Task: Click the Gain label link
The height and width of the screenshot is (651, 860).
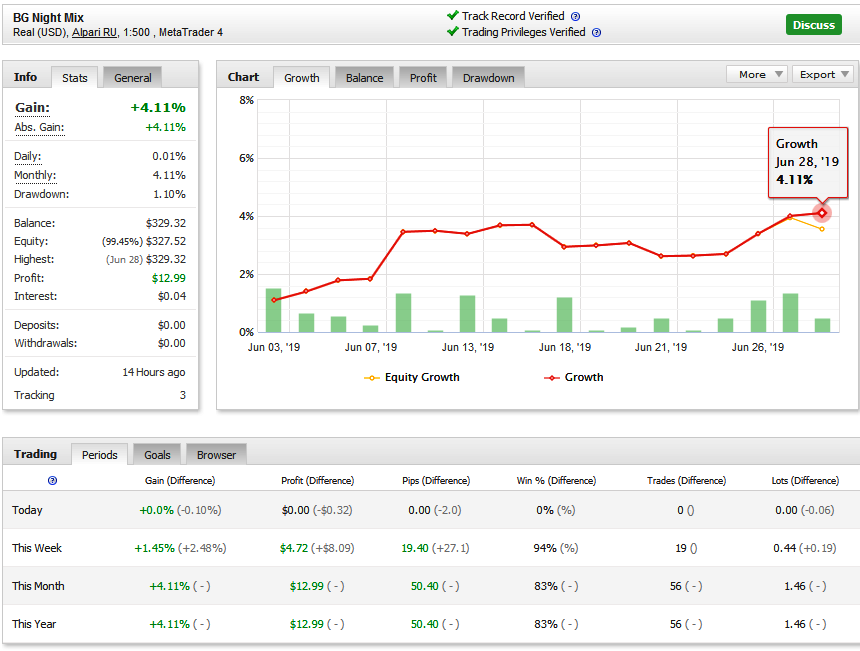Action: tap(32, 107)
